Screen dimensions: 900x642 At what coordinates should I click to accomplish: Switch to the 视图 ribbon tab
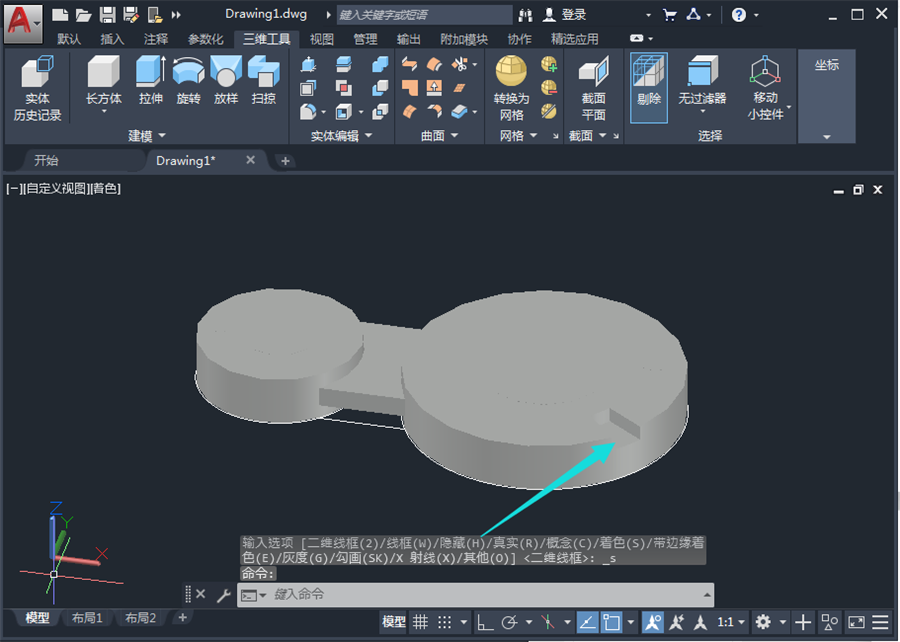321,39
